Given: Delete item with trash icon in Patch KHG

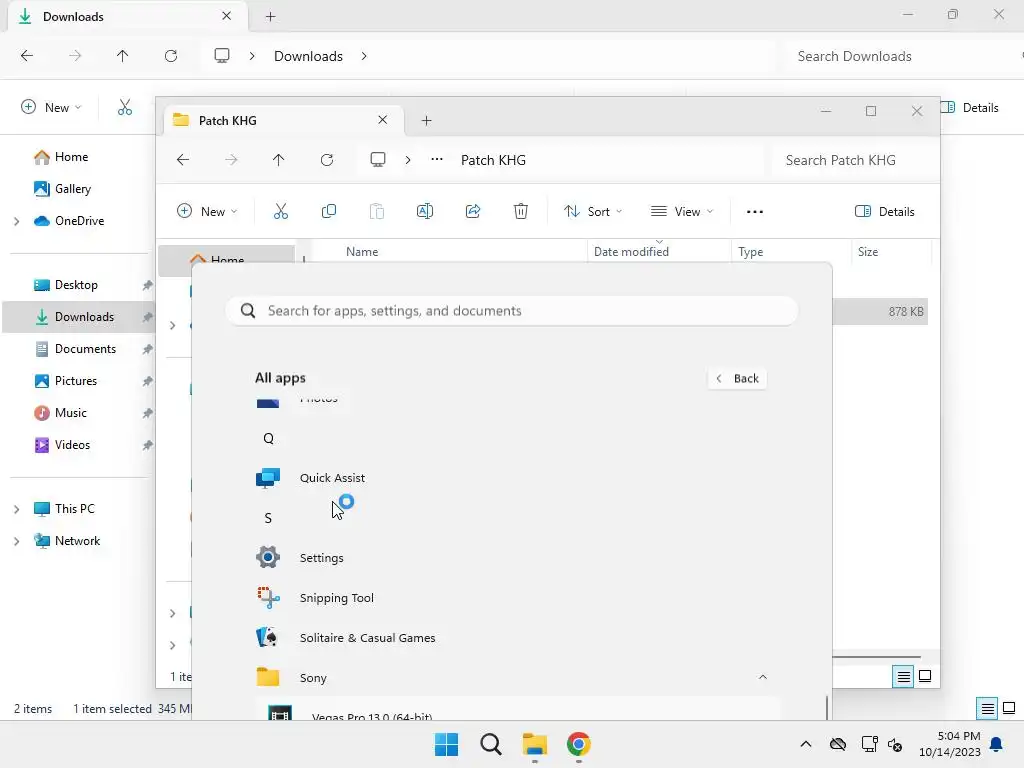Looking at the screenshot, I should click(x=520, y=212).
